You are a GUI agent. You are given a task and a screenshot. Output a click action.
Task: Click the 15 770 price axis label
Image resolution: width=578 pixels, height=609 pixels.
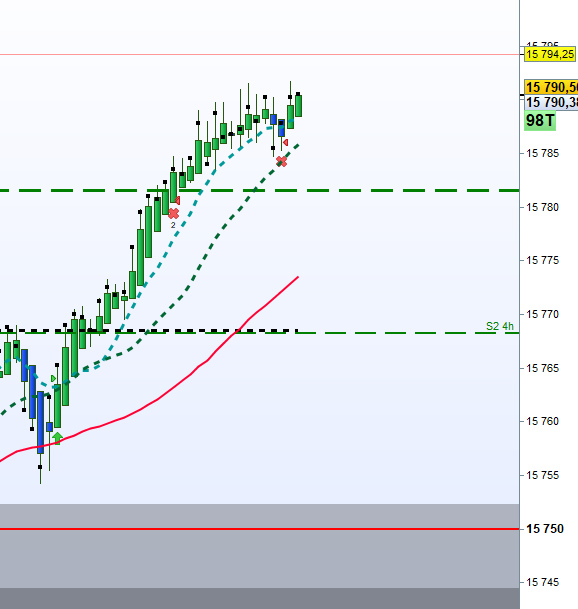click(542, 314)
